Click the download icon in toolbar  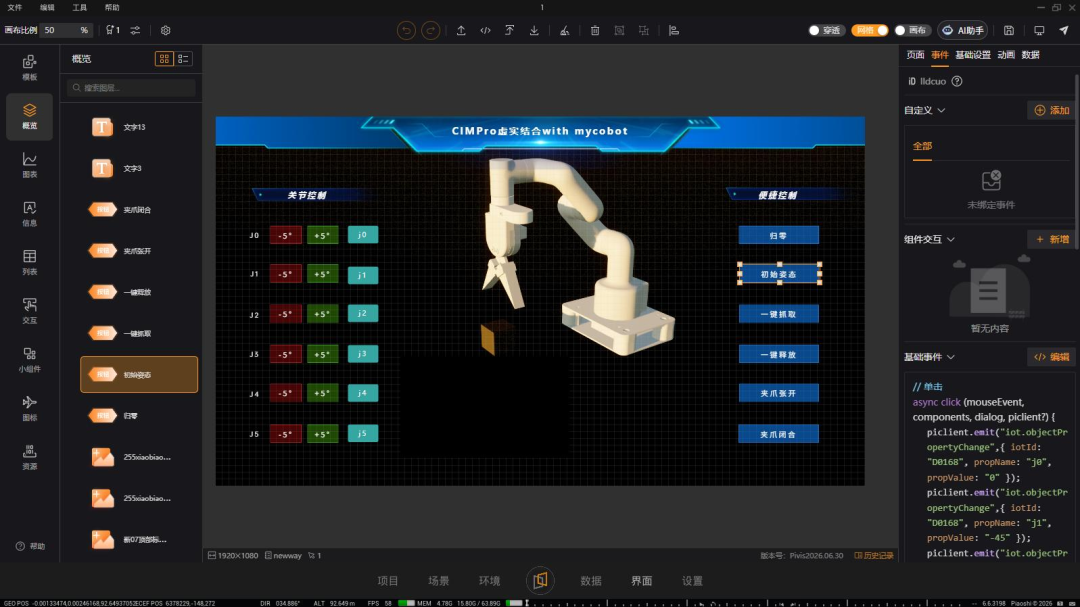point(534,30)
